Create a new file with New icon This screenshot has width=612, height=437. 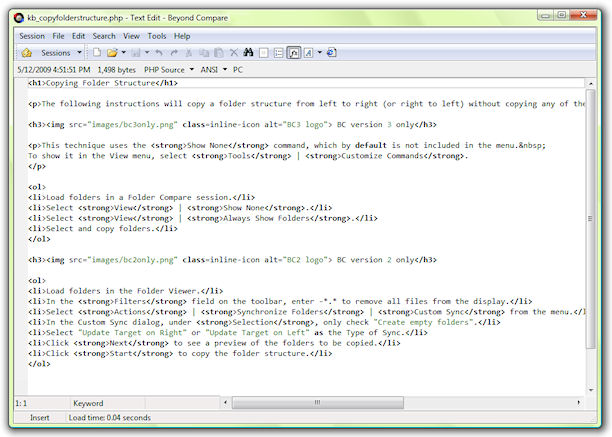[98, 52]
